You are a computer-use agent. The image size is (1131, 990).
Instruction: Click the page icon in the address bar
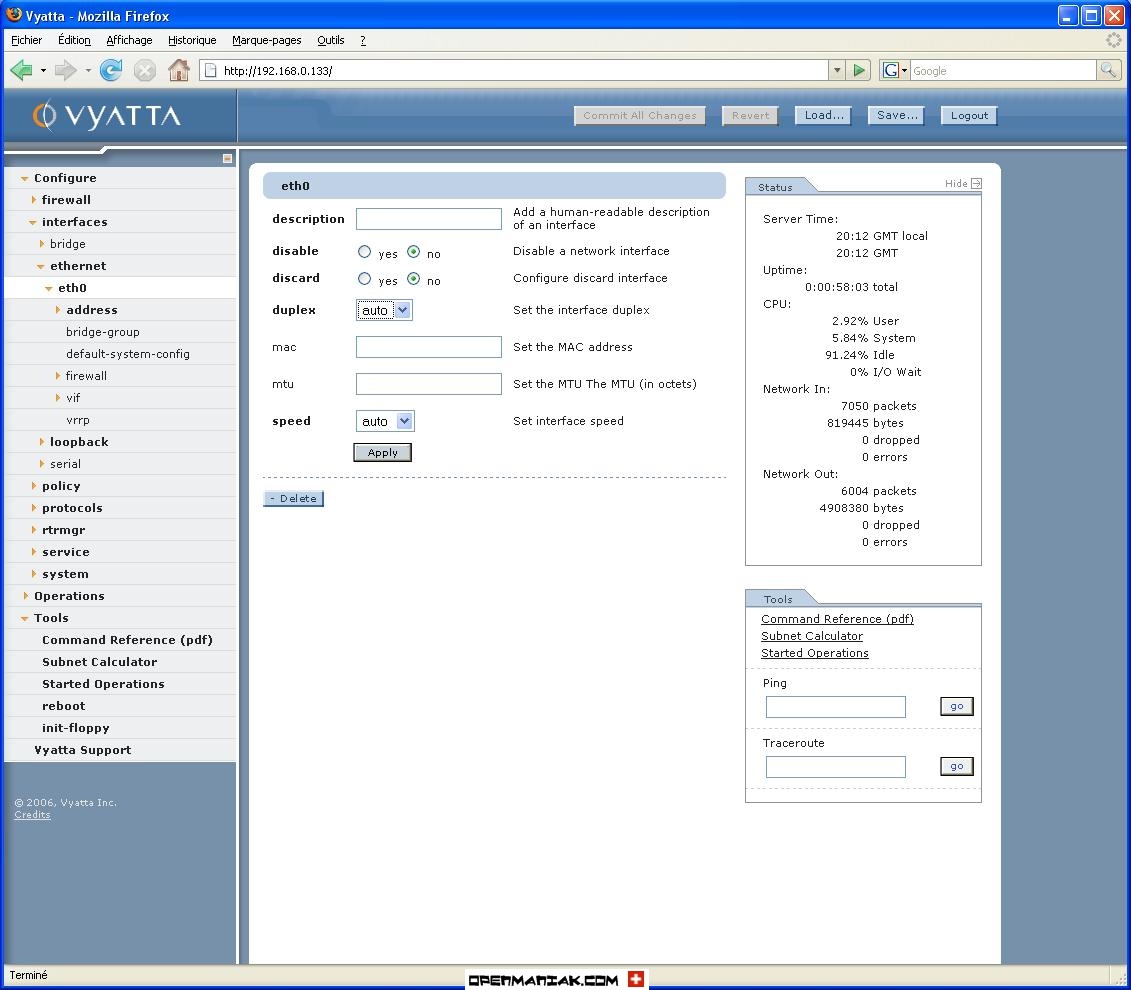(x=211, y=71)
